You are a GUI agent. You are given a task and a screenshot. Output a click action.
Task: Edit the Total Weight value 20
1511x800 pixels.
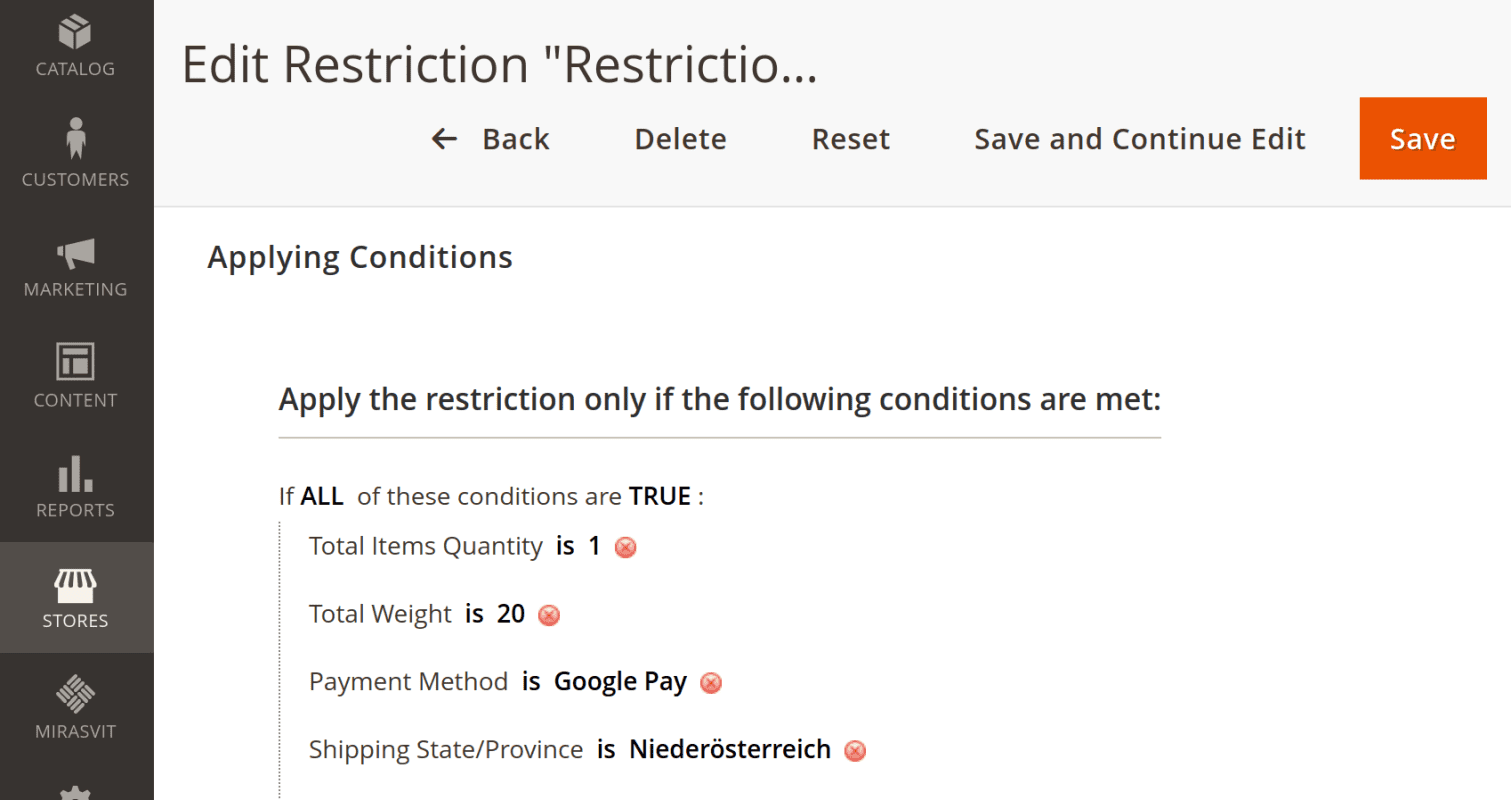[511, 614]
